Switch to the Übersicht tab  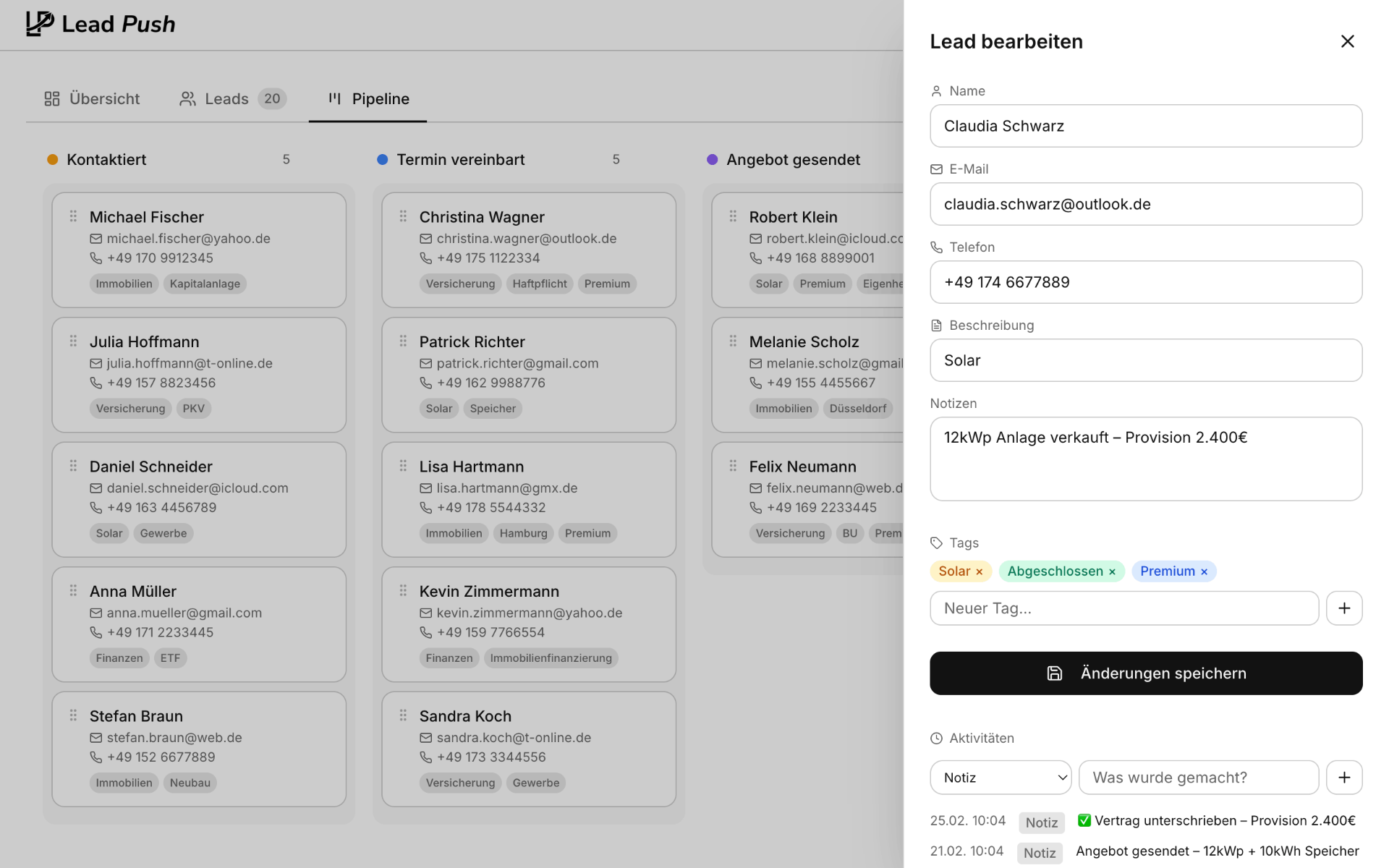point(93,99)
